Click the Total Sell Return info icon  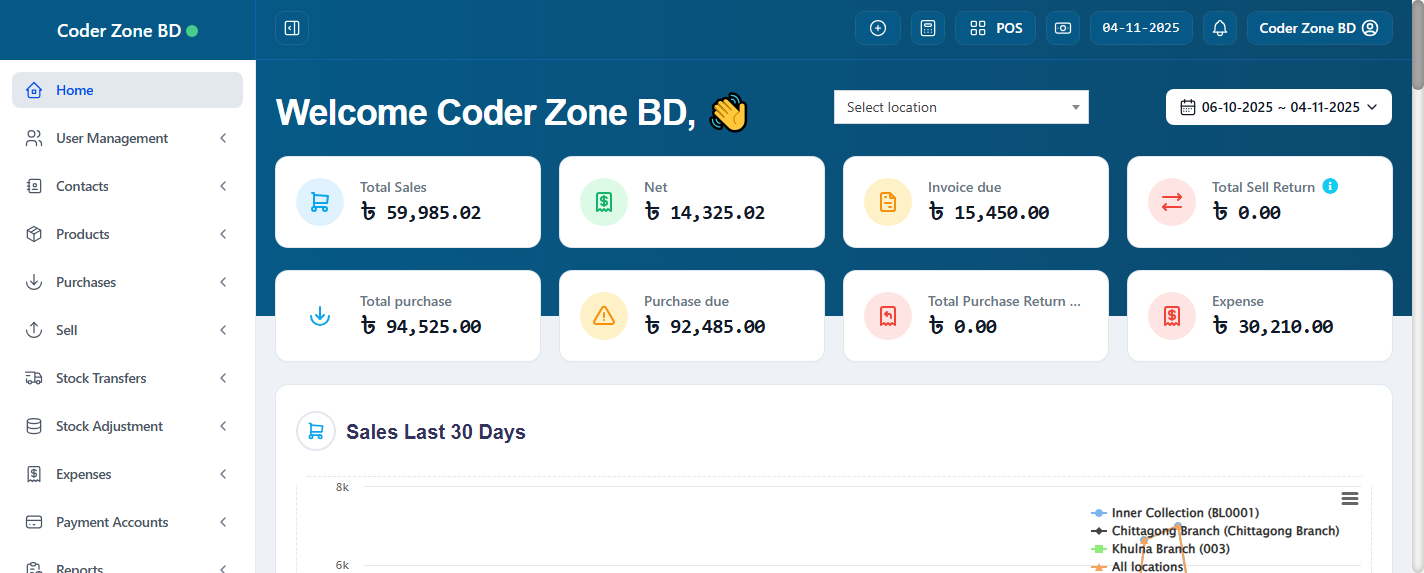pos(1330,186)
